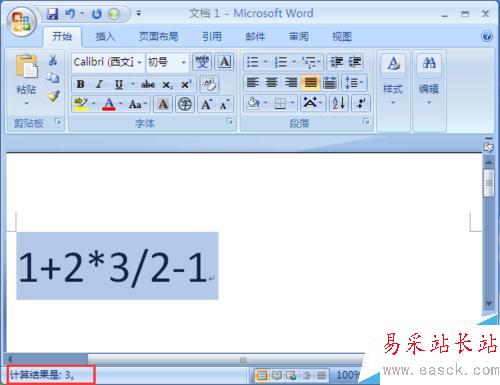Open the 剪贴板 clipboard pane launcher

coord(58,122)
